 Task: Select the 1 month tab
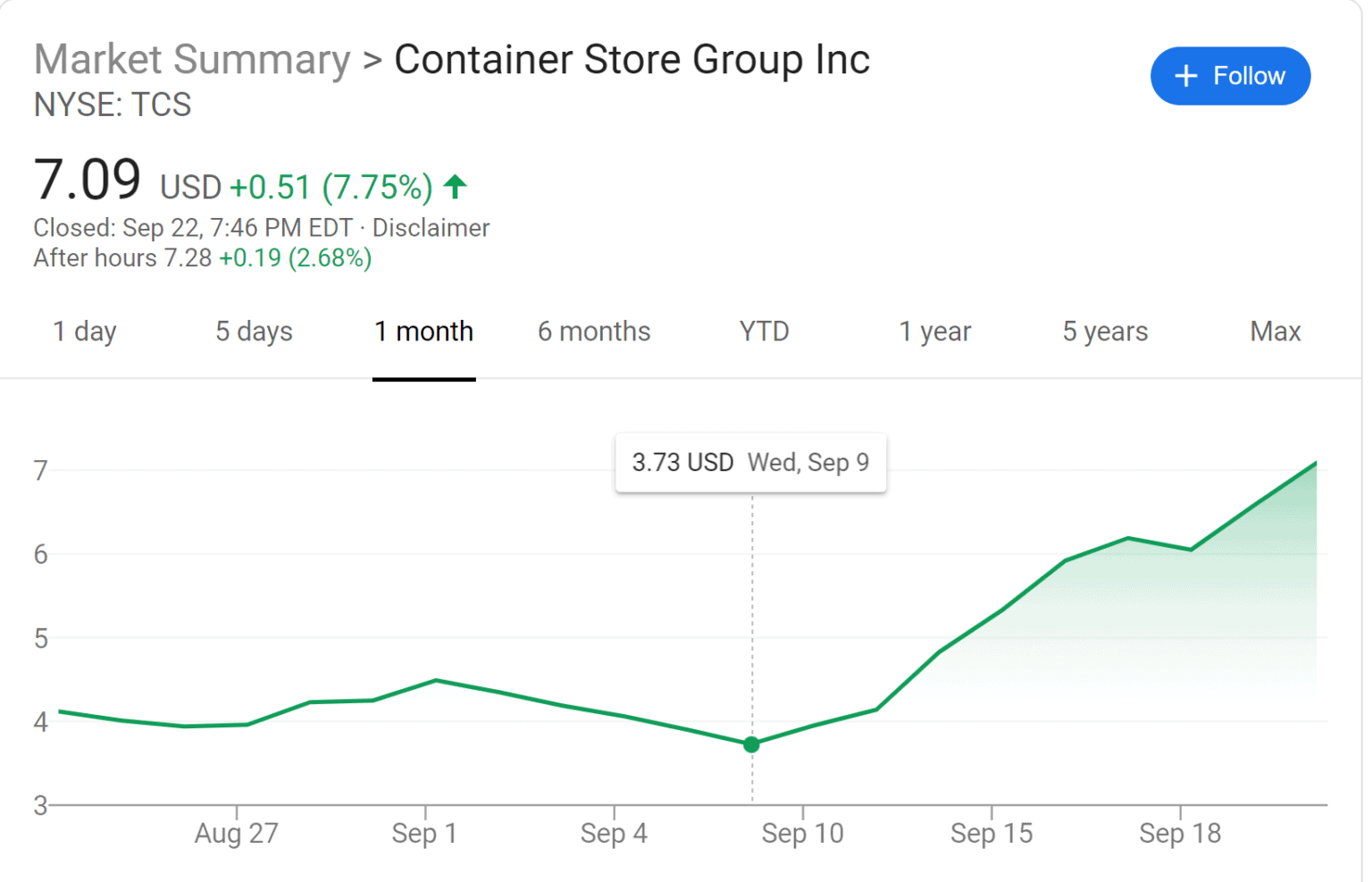[423, 332]
